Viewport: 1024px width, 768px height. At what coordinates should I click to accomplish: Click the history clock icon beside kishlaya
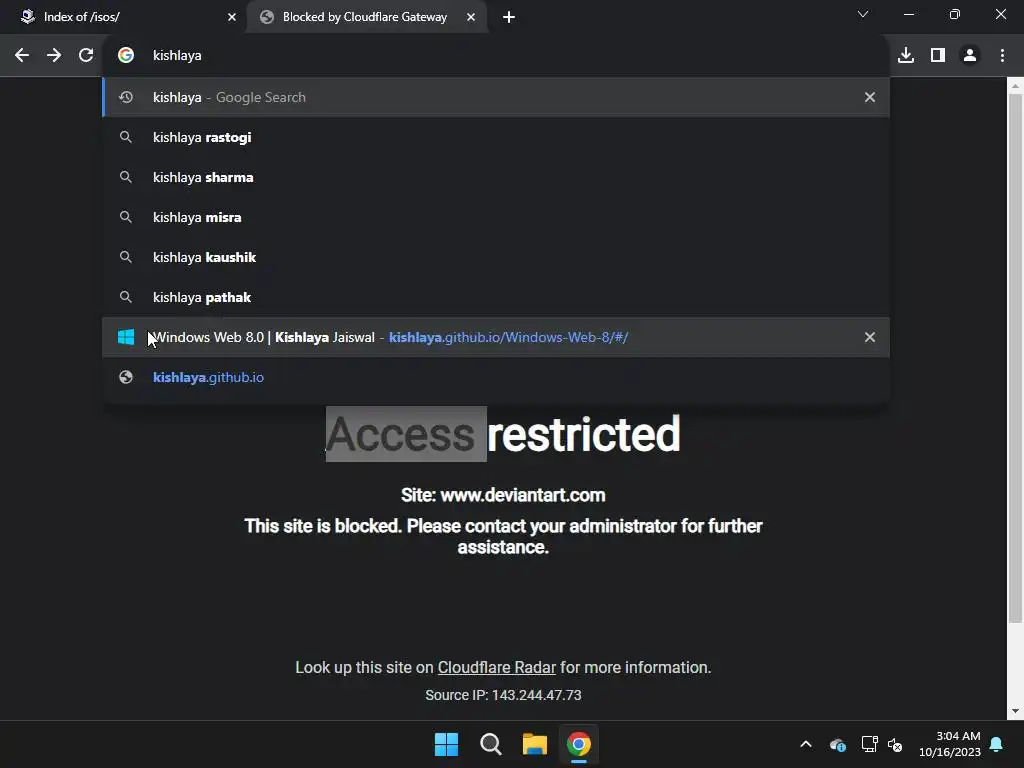(x=126, y=97)
